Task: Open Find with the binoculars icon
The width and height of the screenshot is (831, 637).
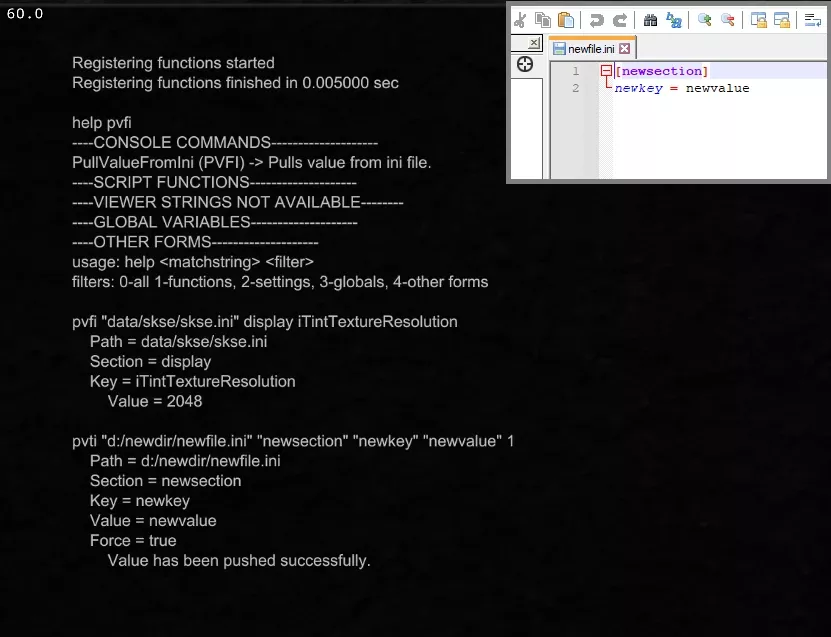Action: [x=650, y=20]
